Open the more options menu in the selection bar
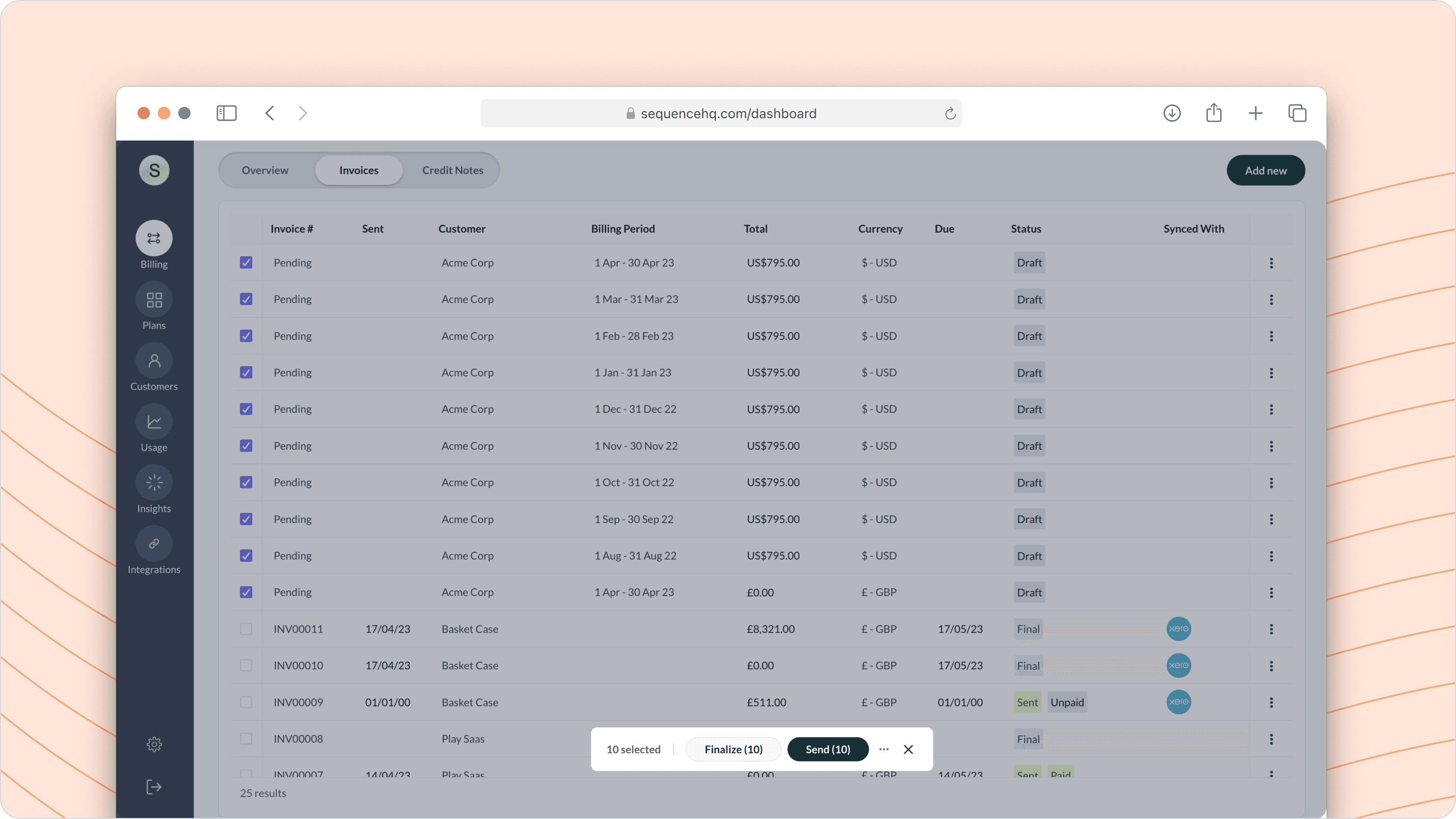 coord(883,749)
